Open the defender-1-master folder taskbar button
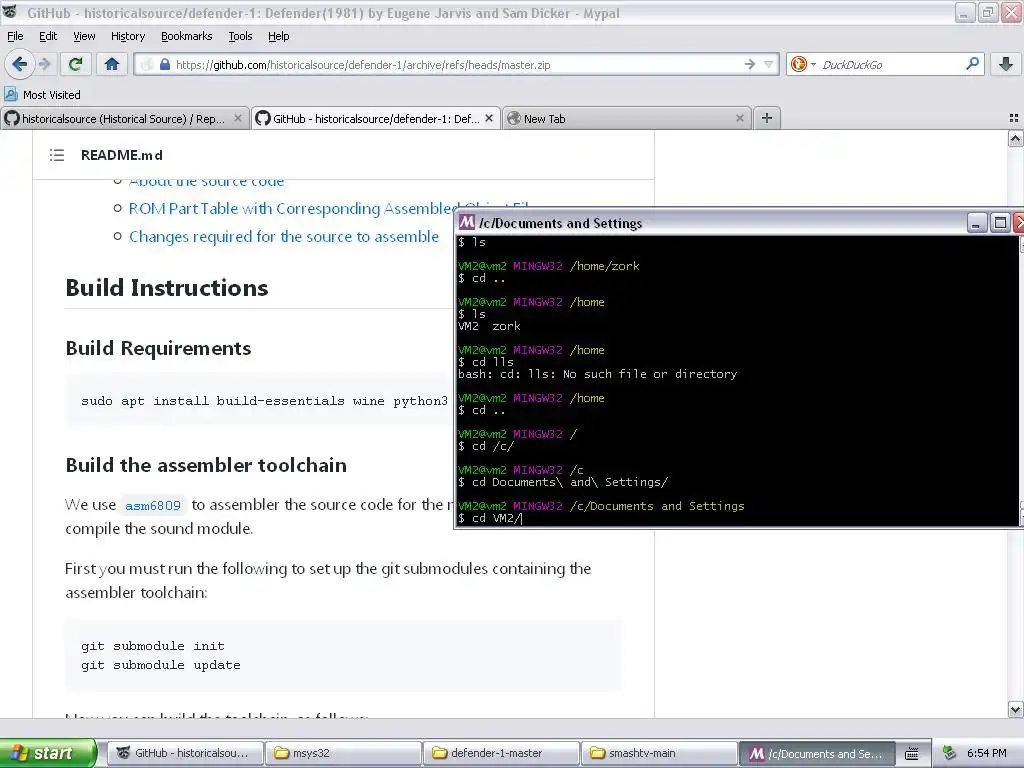The width and height of the screenshot is (1024, 768). pyautogui.click(x=501, y=753)
